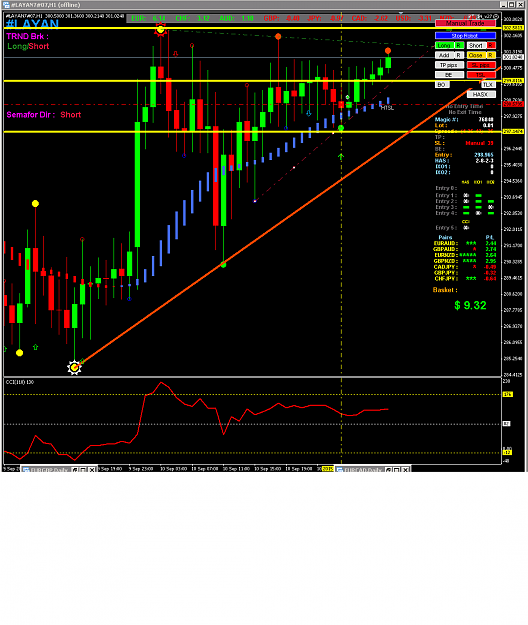Click the Entry price value
Image resolution: width=528 pixels, height=625 pixels.
click(484, 155)
